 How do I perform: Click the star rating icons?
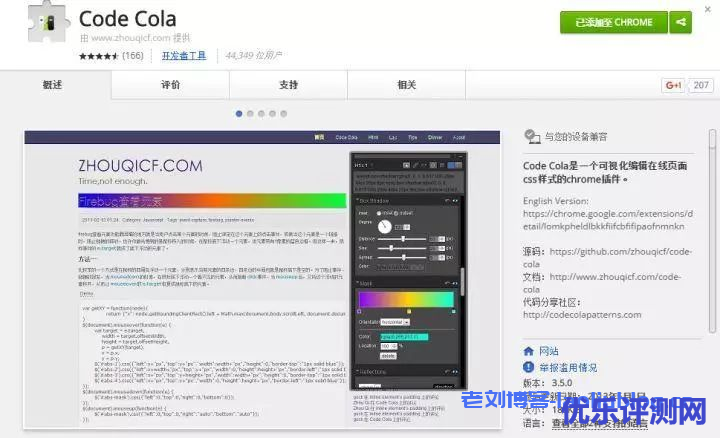pyautogui.click(x=98, y=55)
